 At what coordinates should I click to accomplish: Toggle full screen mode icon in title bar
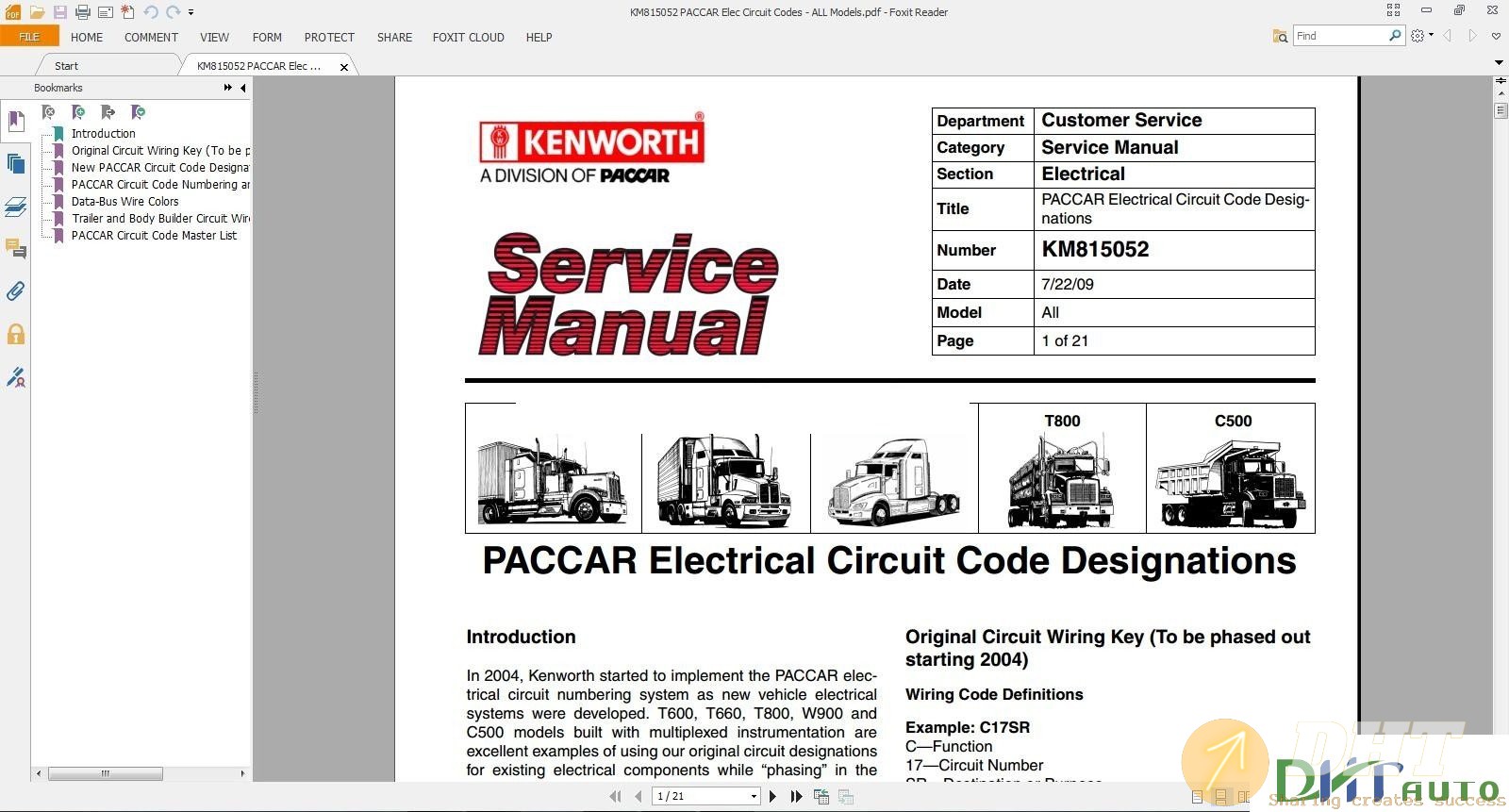1393,10
